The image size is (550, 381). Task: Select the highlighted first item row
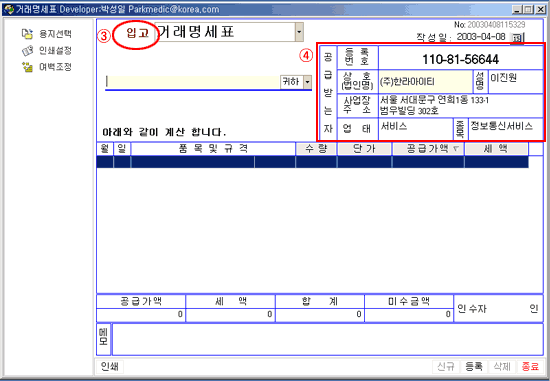[x=313, y=162]
